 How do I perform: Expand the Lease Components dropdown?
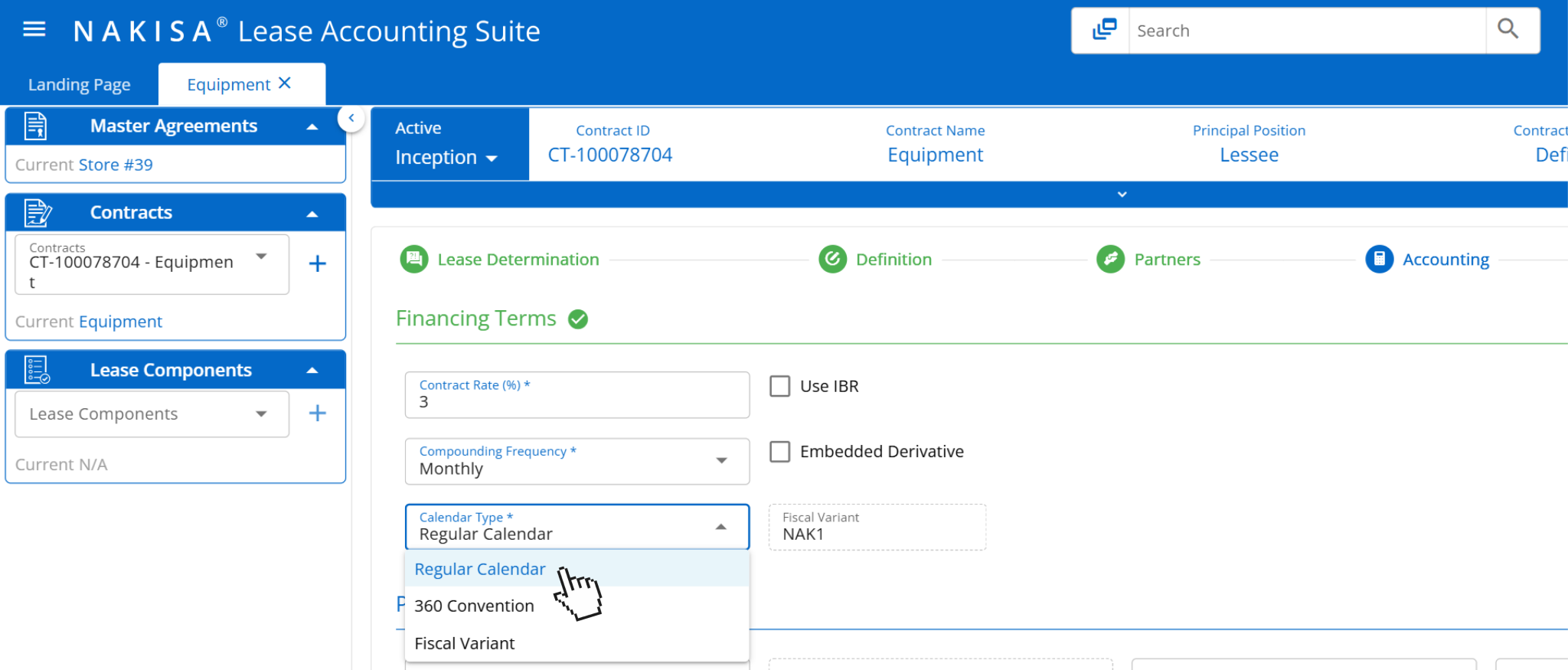pos(152,414)
